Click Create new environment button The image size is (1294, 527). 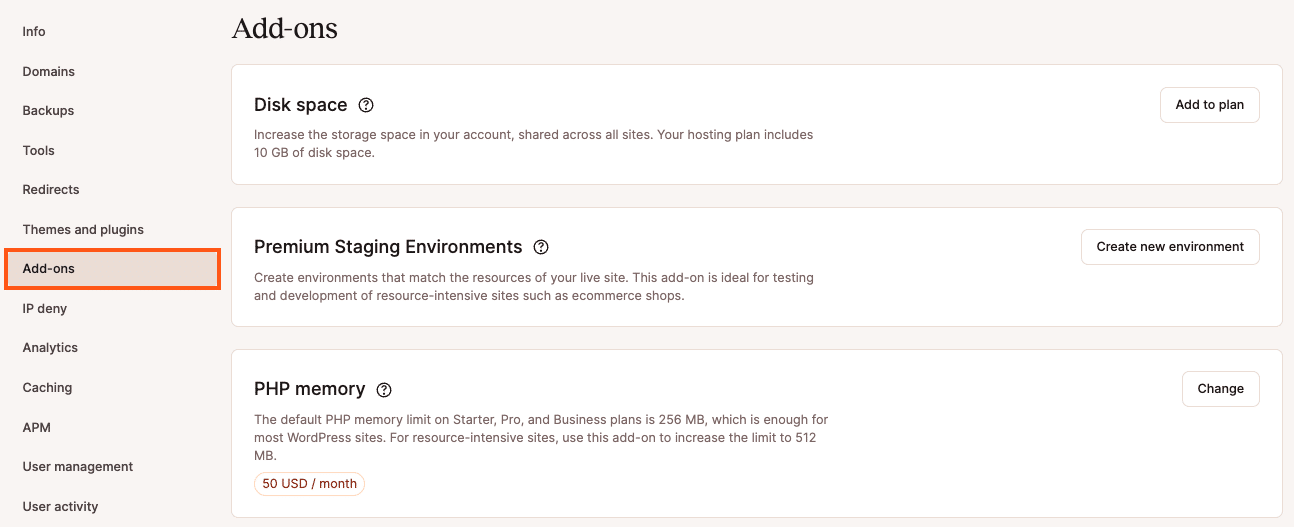[x=1170, y=247]
